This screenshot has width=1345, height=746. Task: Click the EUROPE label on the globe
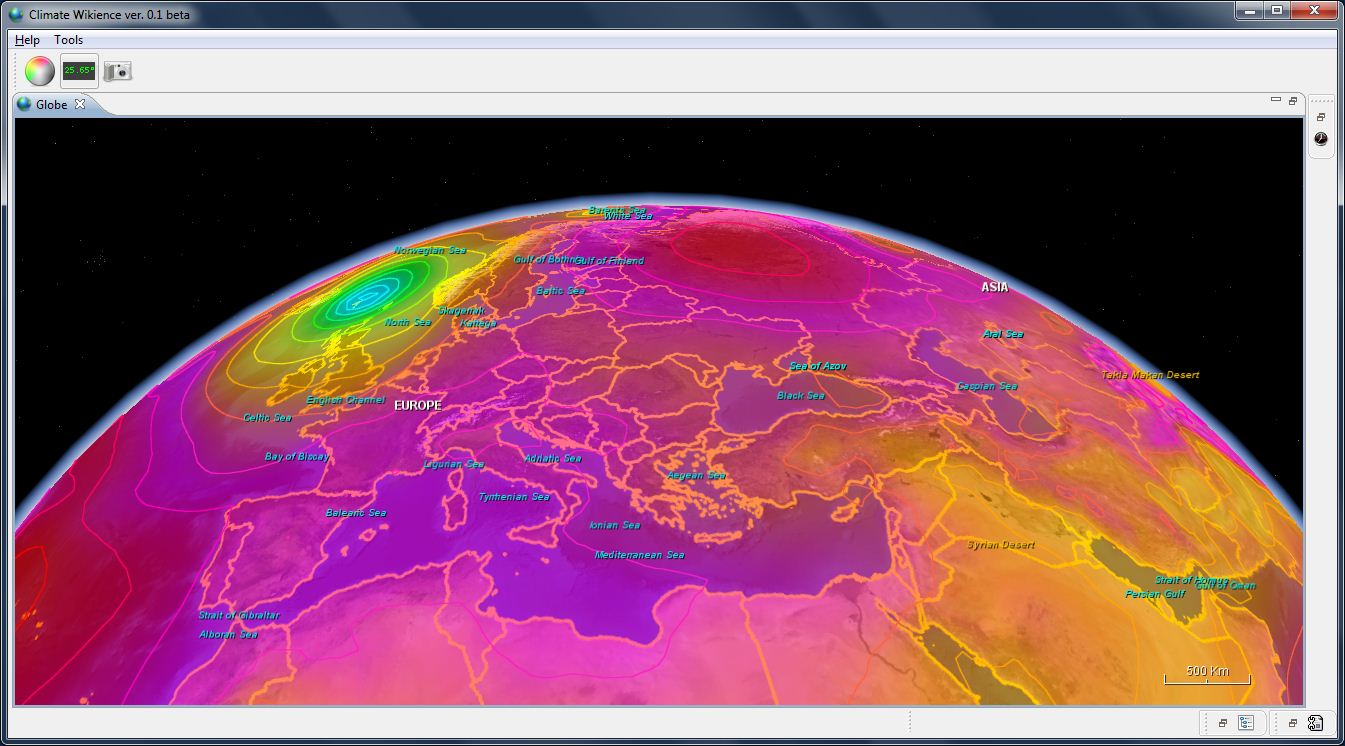417,406
